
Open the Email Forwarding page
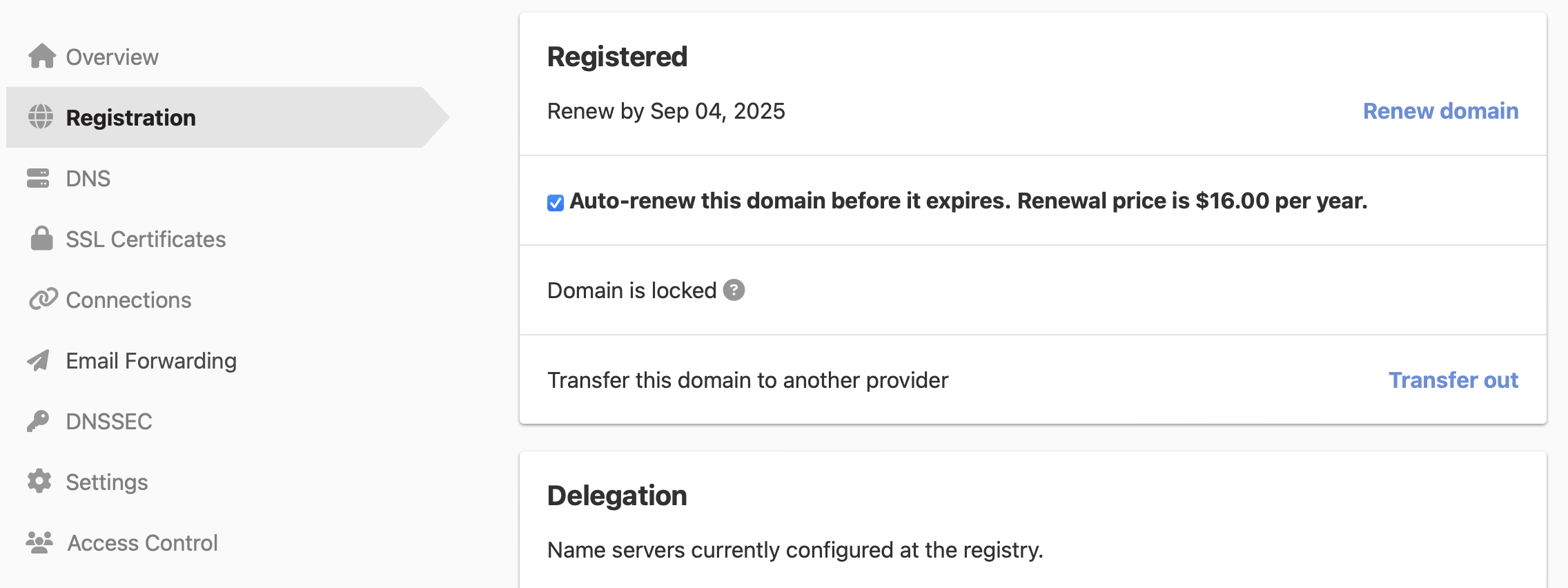[x=150, y=360]
